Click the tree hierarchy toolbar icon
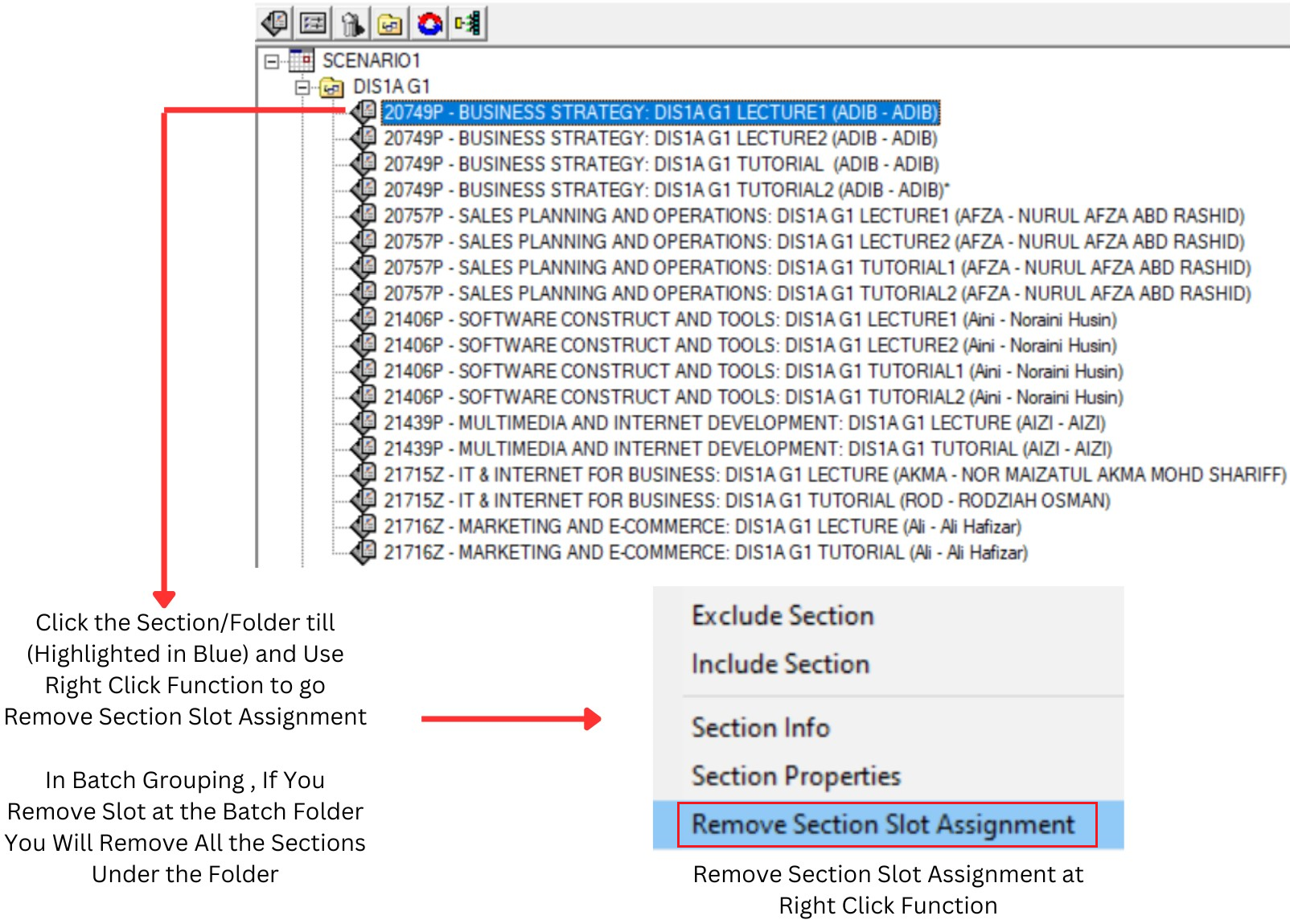Viewport: 1290px width, 924px height. click(x=468, y=23)
